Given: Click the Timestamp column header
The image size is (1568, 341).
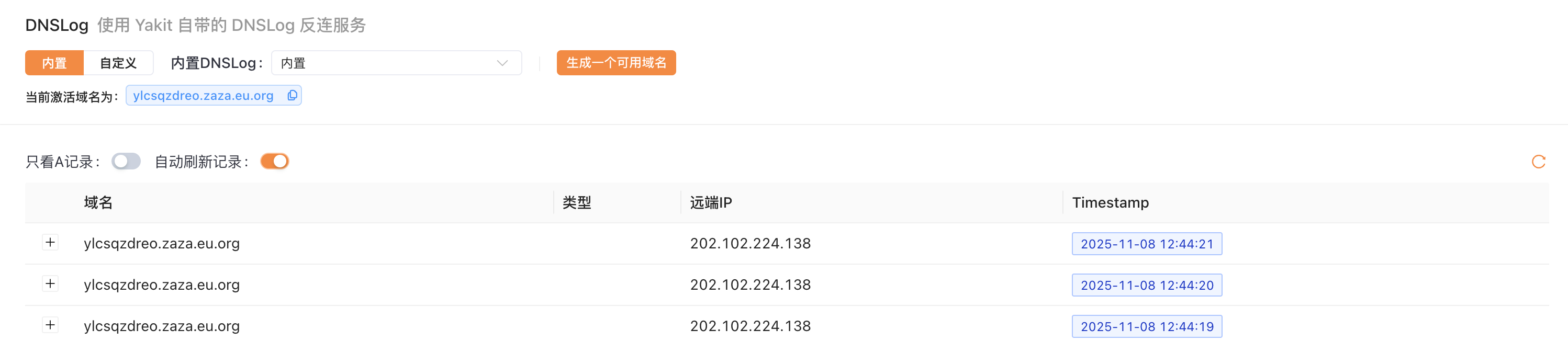Looking at the screenshot, I should click(x=1110, y=202).
